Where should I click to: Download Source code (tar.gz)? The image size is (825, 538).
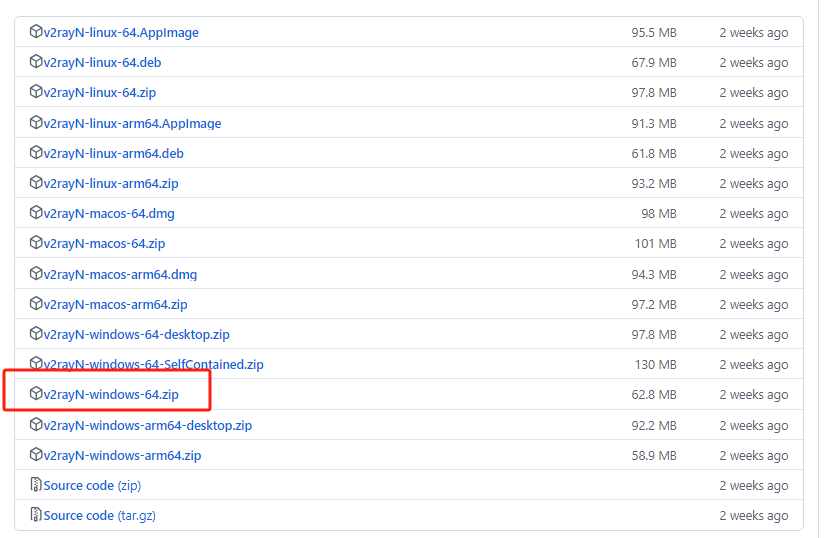pyautogui.click(x=99, y=515)
